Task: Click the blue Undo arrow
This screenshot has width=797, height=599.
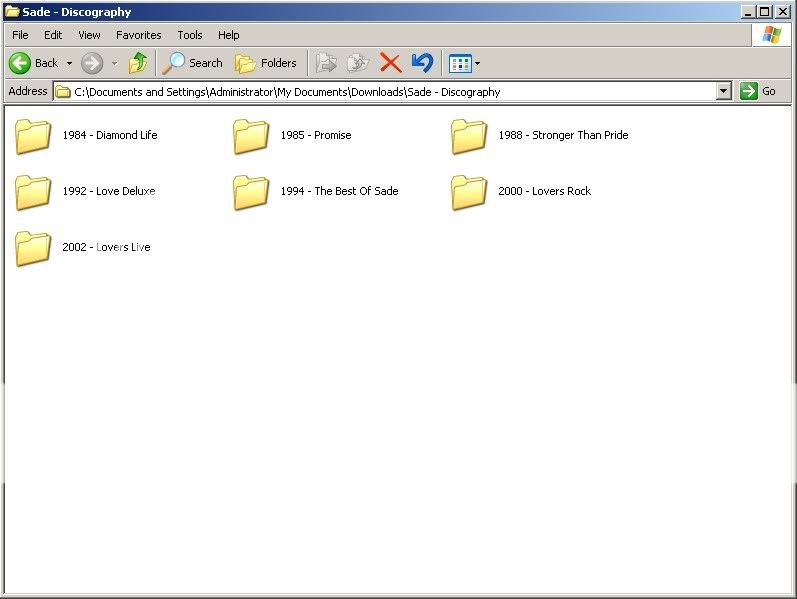Action: pos(422,63)
